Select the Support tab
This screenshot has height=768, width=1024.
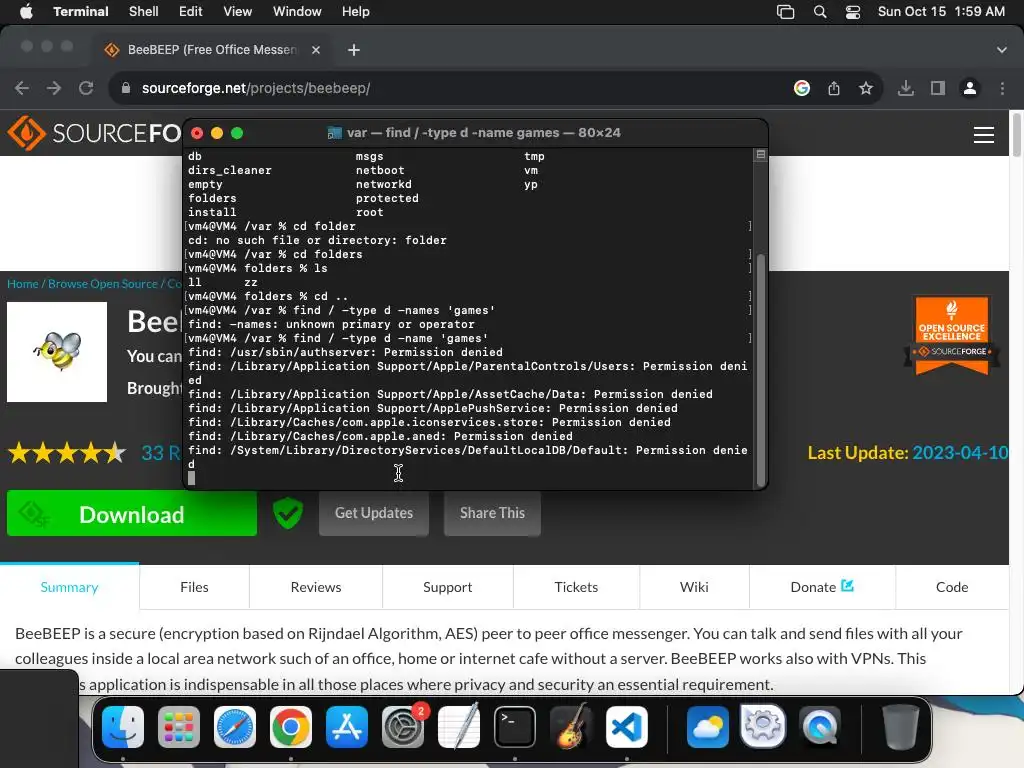[447, 587]
